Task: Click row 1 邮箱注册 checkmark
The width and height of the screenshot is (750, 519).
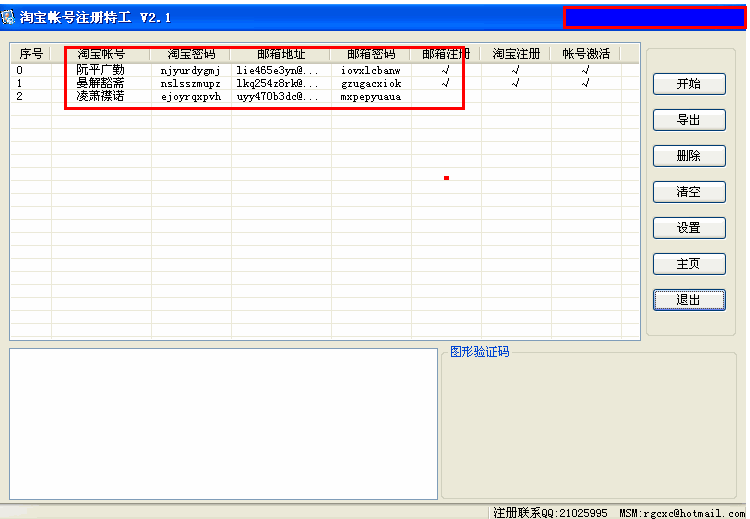Action: click(446, 83)
